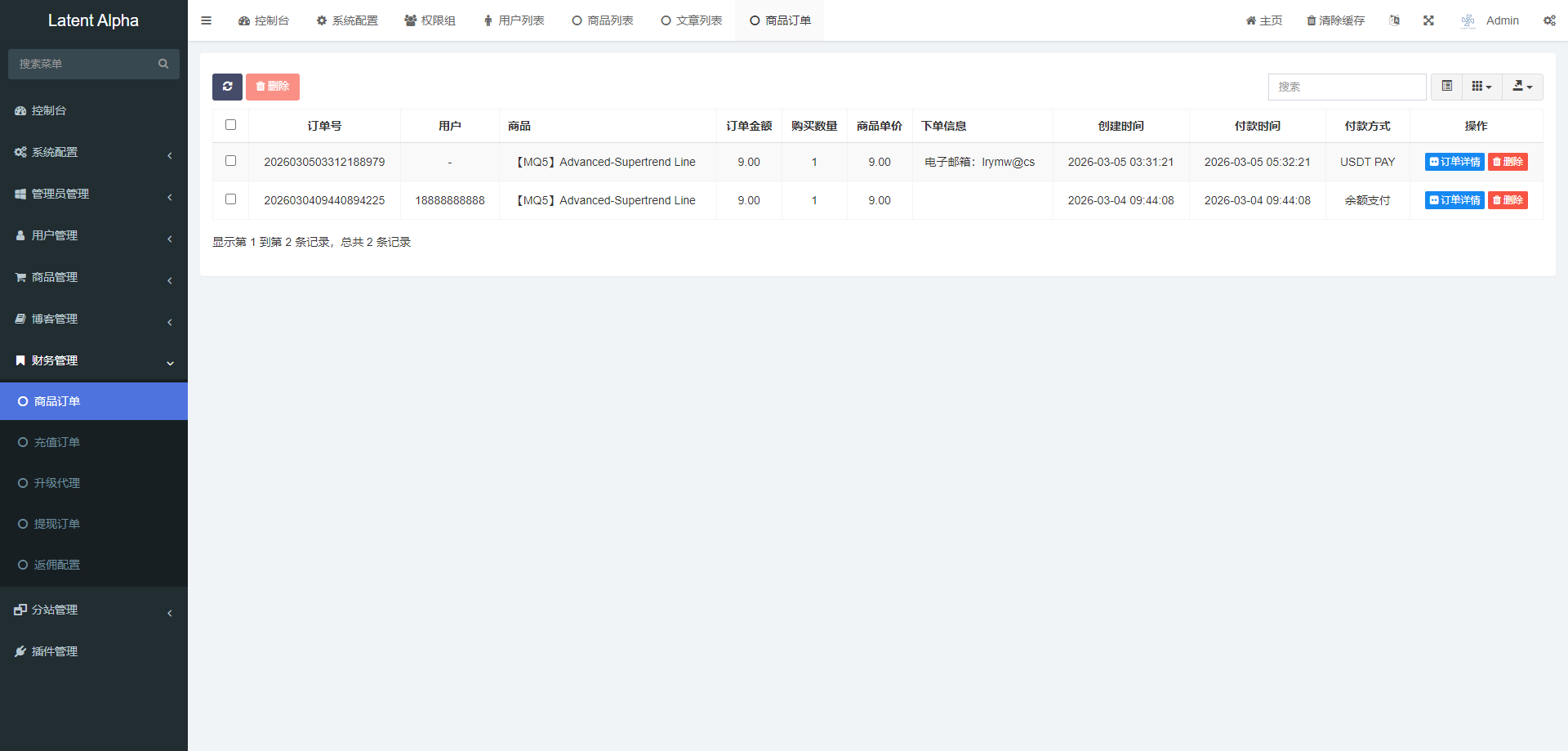Delete the 余额支付 order row
The height and width of the screenshot is (751, 1568).
[x=1508, y=200]
